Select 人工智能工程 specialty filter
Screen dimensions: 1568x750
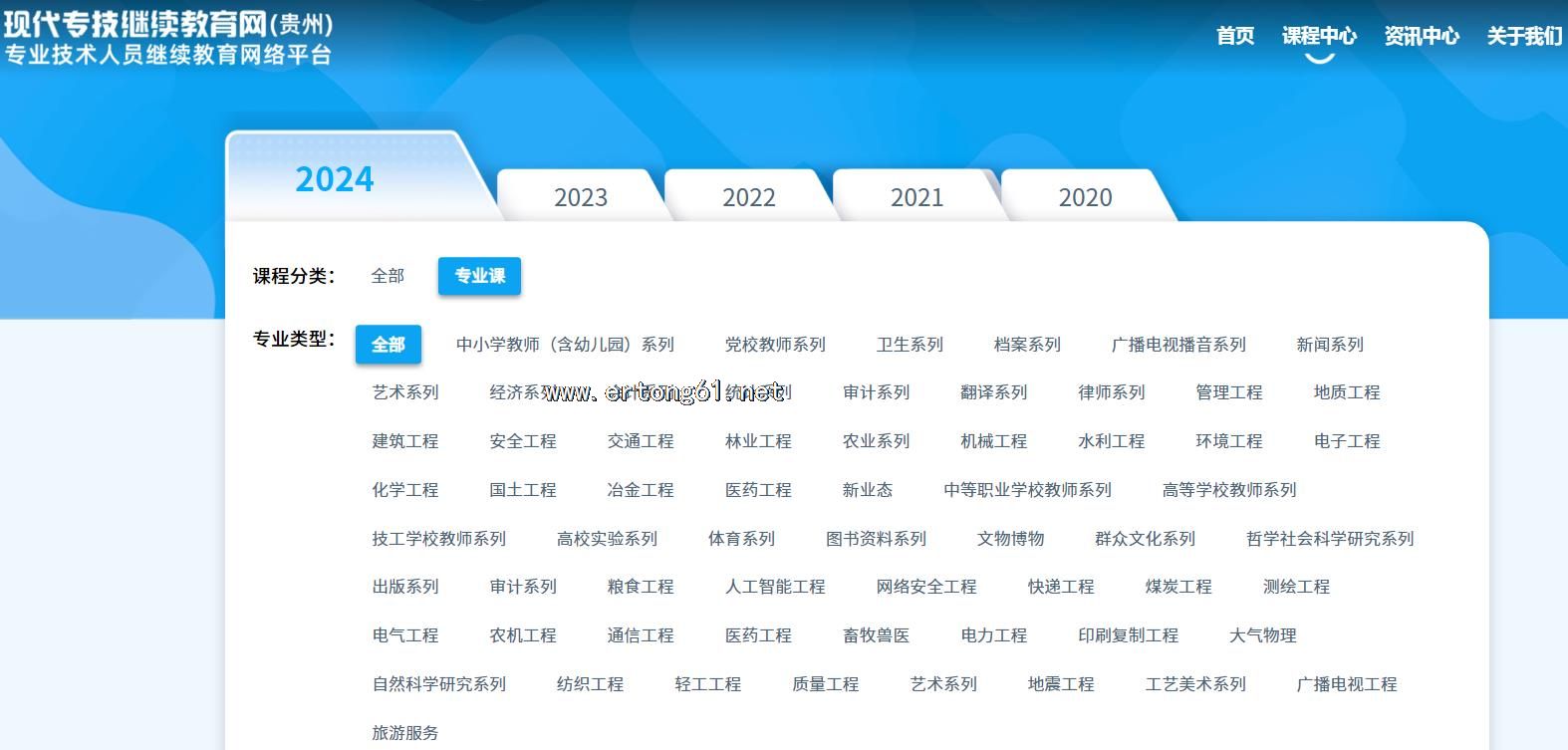(775, 587)
